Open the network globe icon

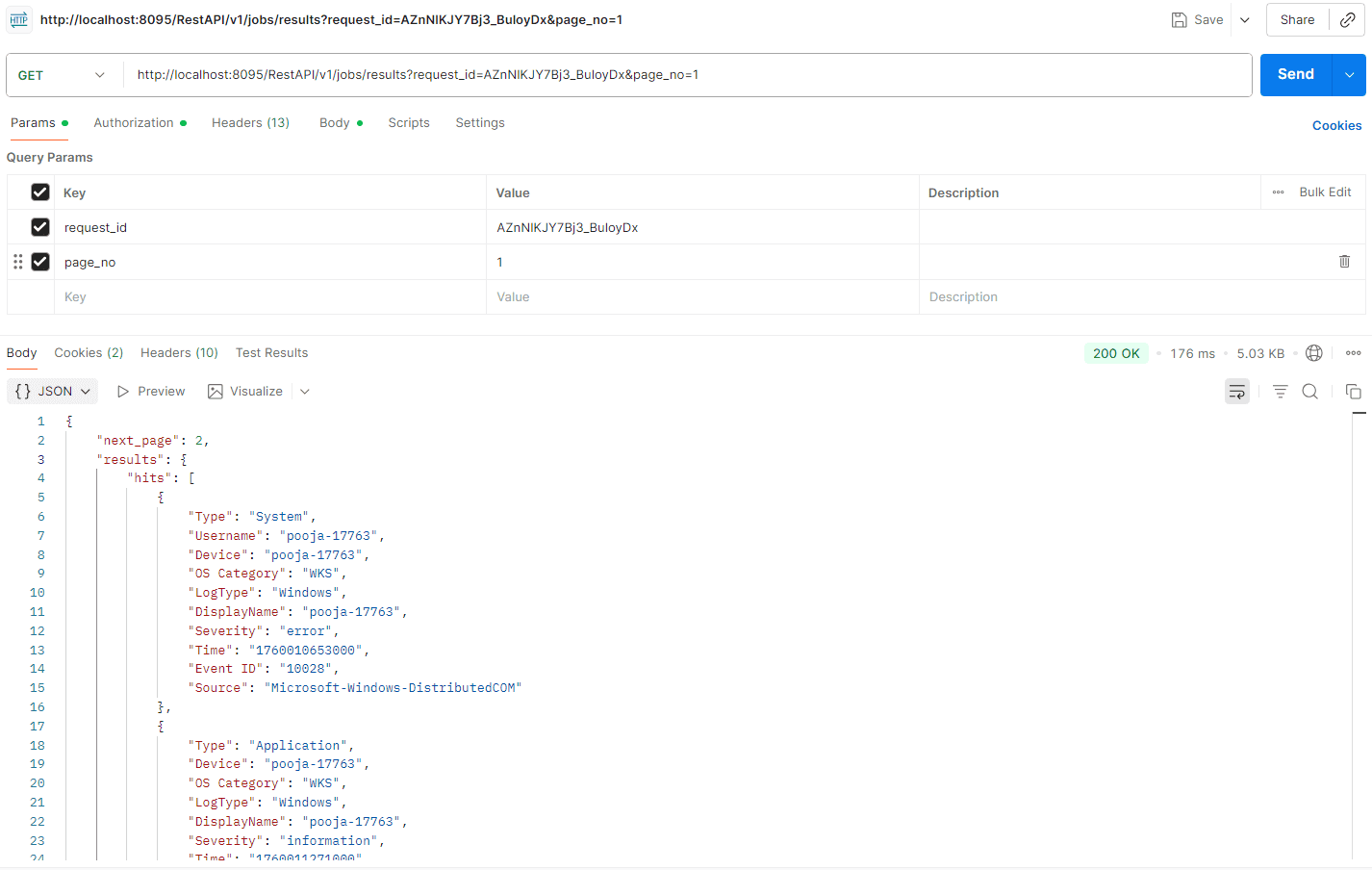coord(1314,353)
